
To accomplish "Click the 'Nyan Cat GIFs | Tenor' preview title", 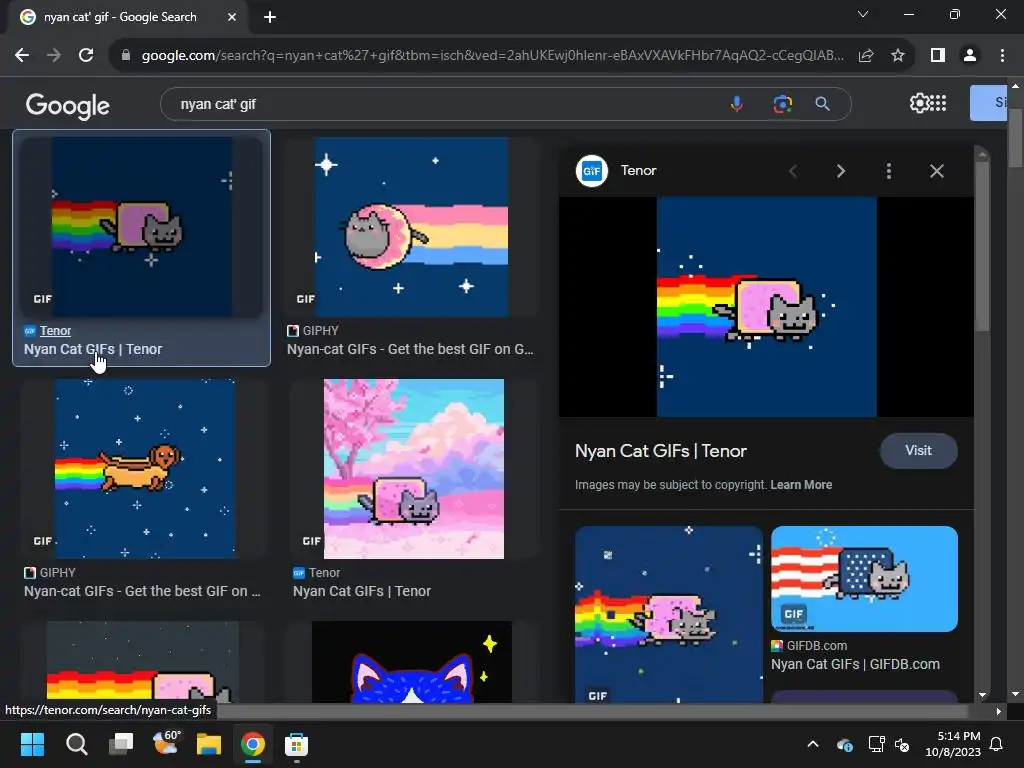I will pos(661,451).
